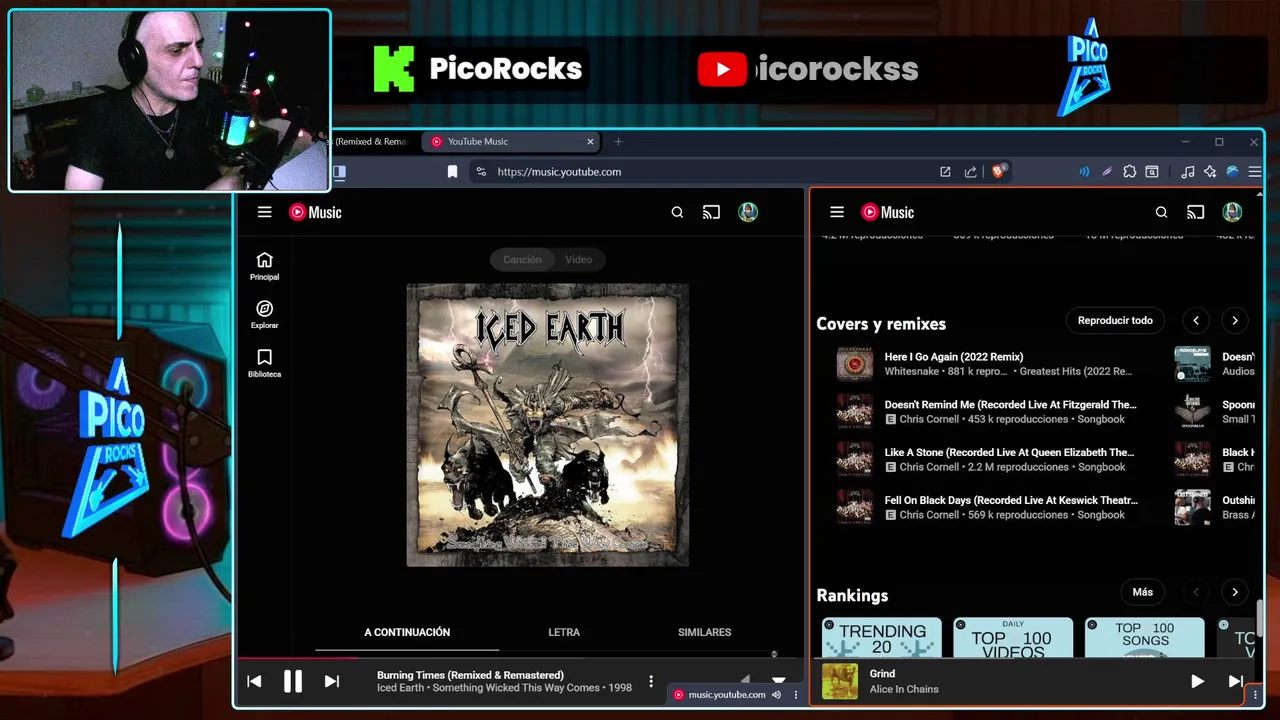The width and height of the screenshot is (1280, 720).
Task: Switch to the Remixed & Remastered browser tab
Action: (370, 142)
